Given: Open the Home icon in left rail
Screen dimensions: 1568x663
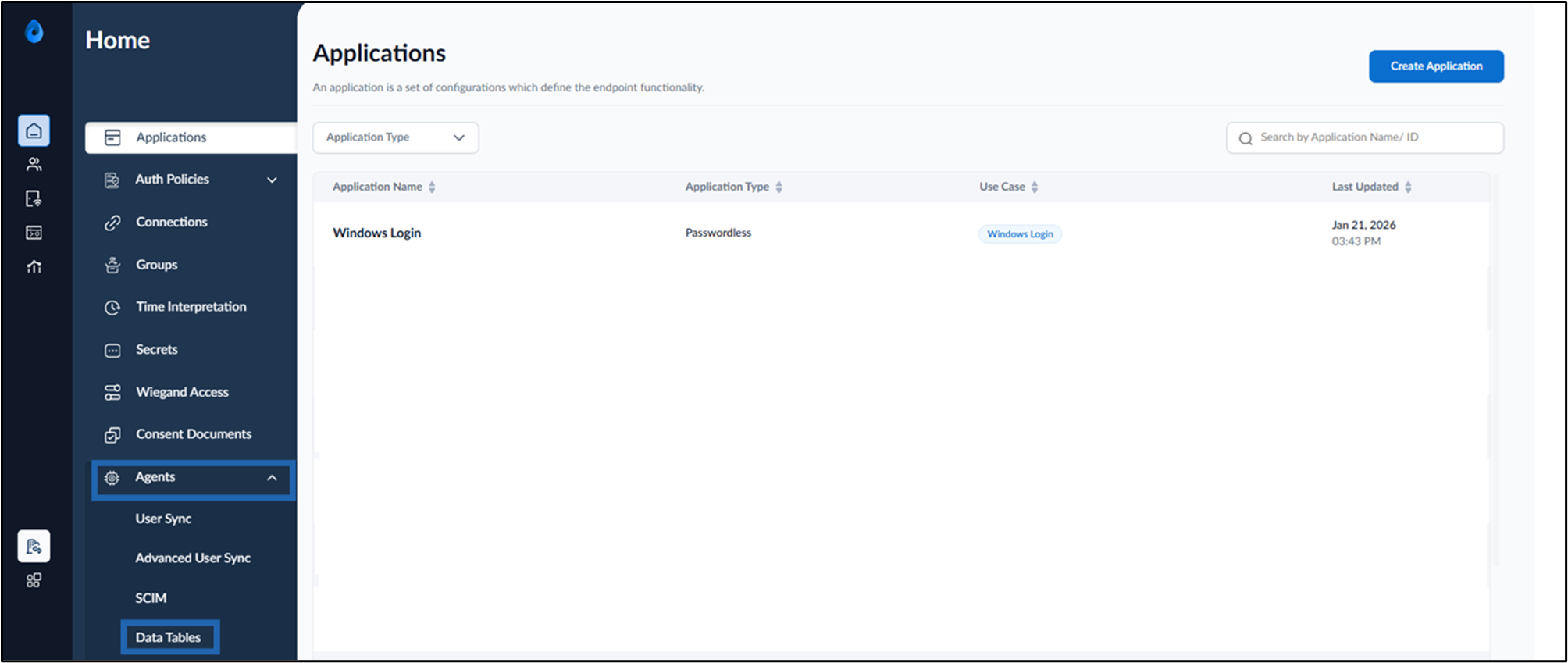Looking at the screenshot, I should tap(34, 130).
